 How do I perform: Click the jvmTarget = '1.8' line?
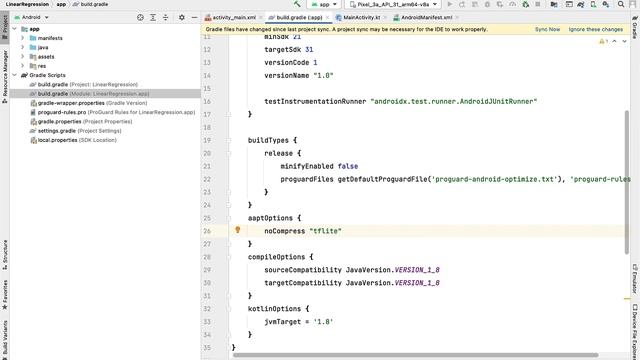click(299, 322)
